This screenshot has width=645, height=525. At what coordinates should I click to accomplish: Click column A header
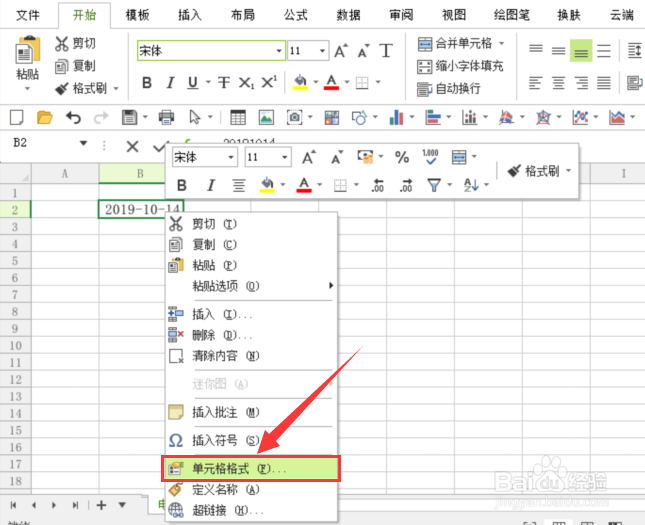pyautogui.click(x=65, y=174)
